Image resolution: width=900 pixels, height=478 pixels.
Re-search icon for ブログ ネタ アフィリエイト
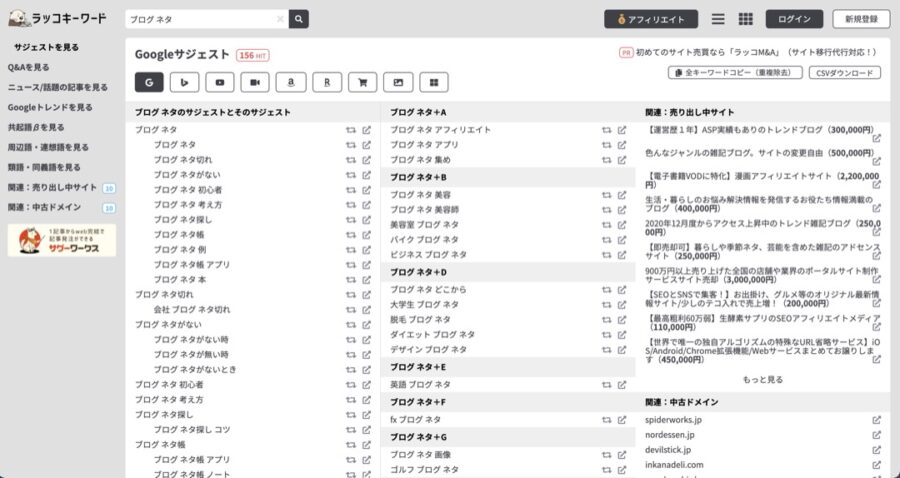pos(606,130)
